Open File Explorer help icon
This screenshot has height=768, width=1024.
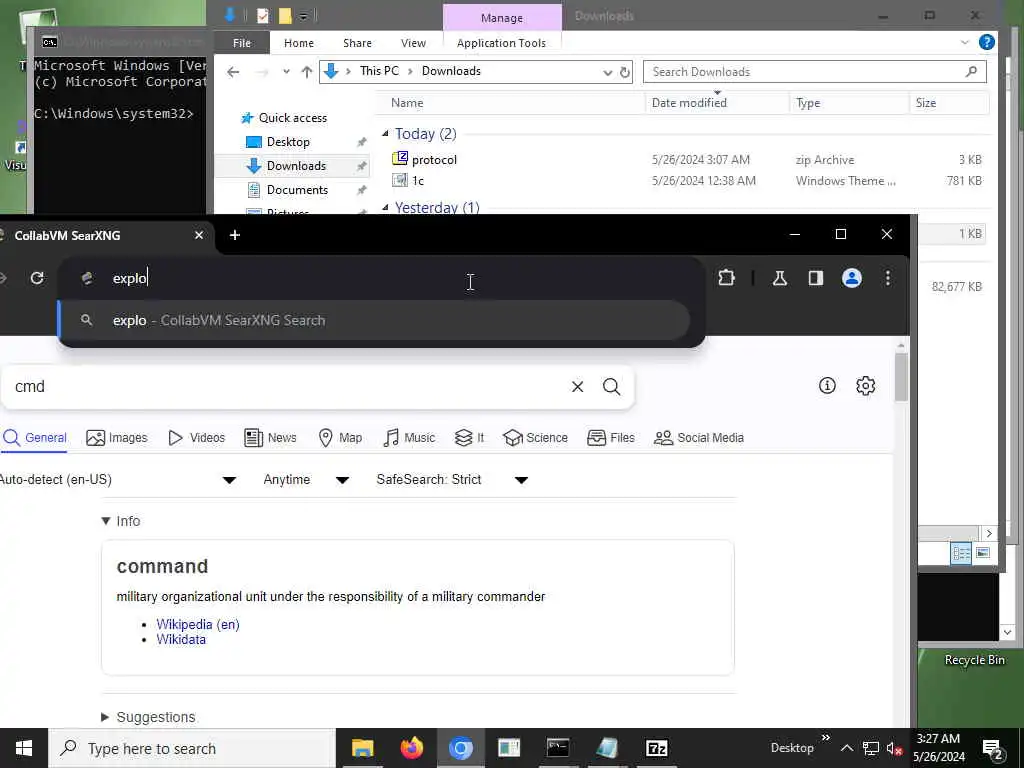pos(986,42)
